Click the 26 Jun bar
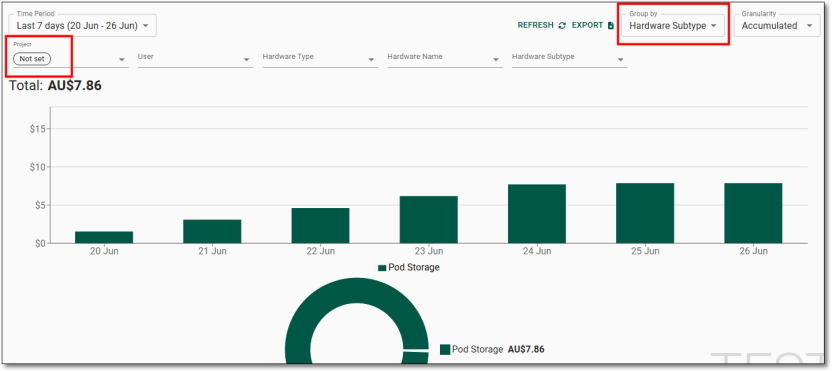The height and width of the screenshot is (371, 832). 753,213
